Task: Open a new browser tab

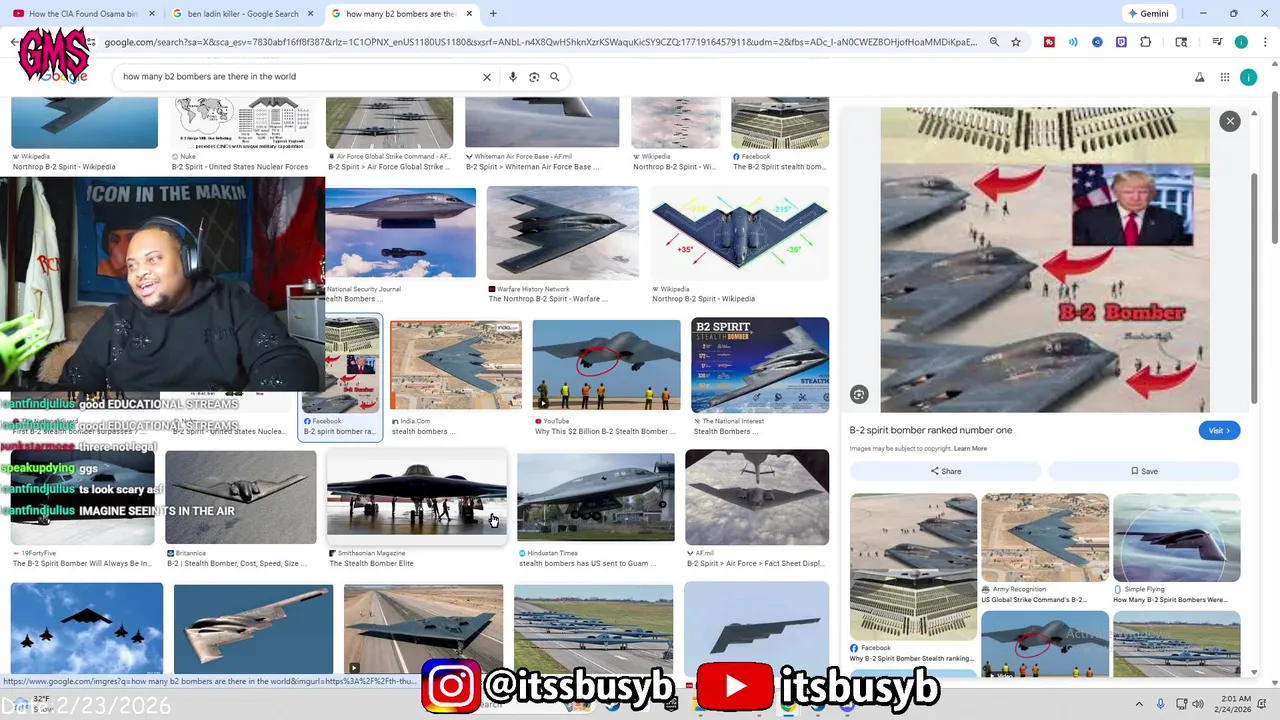Action: pyautogui.click(x=493, y=14)
